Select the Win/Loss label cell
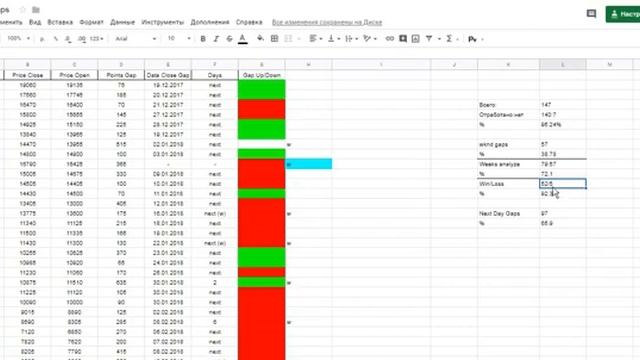This screenshot has width=640, height=360. [x=509, y=184]
